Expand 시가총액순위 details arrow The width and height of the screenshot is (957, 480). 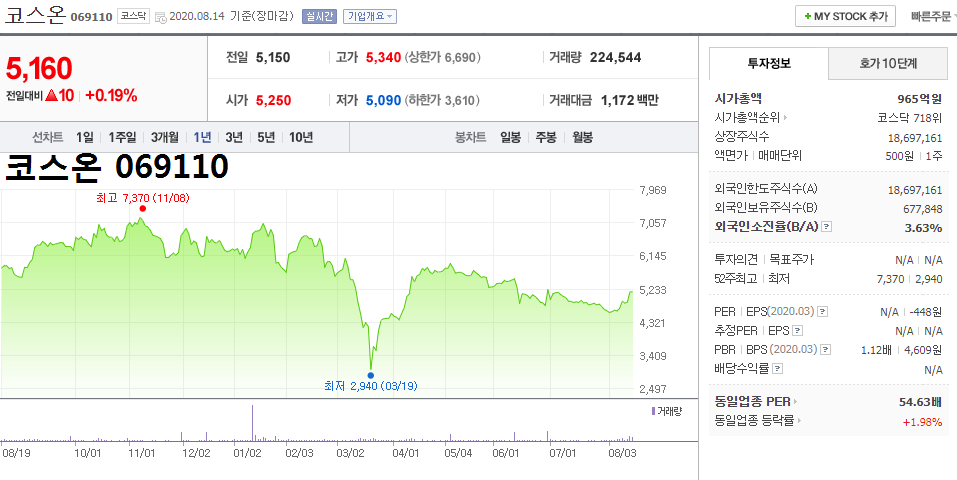(785, 118)
